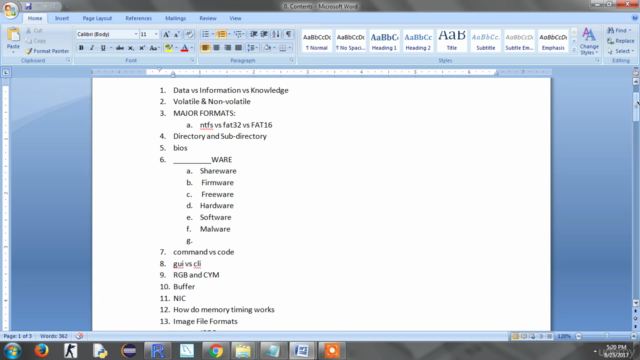This screenshot has width=640, height=360.
Task: Click the vertical scrollbar thumb
Action: click(636, 106)
